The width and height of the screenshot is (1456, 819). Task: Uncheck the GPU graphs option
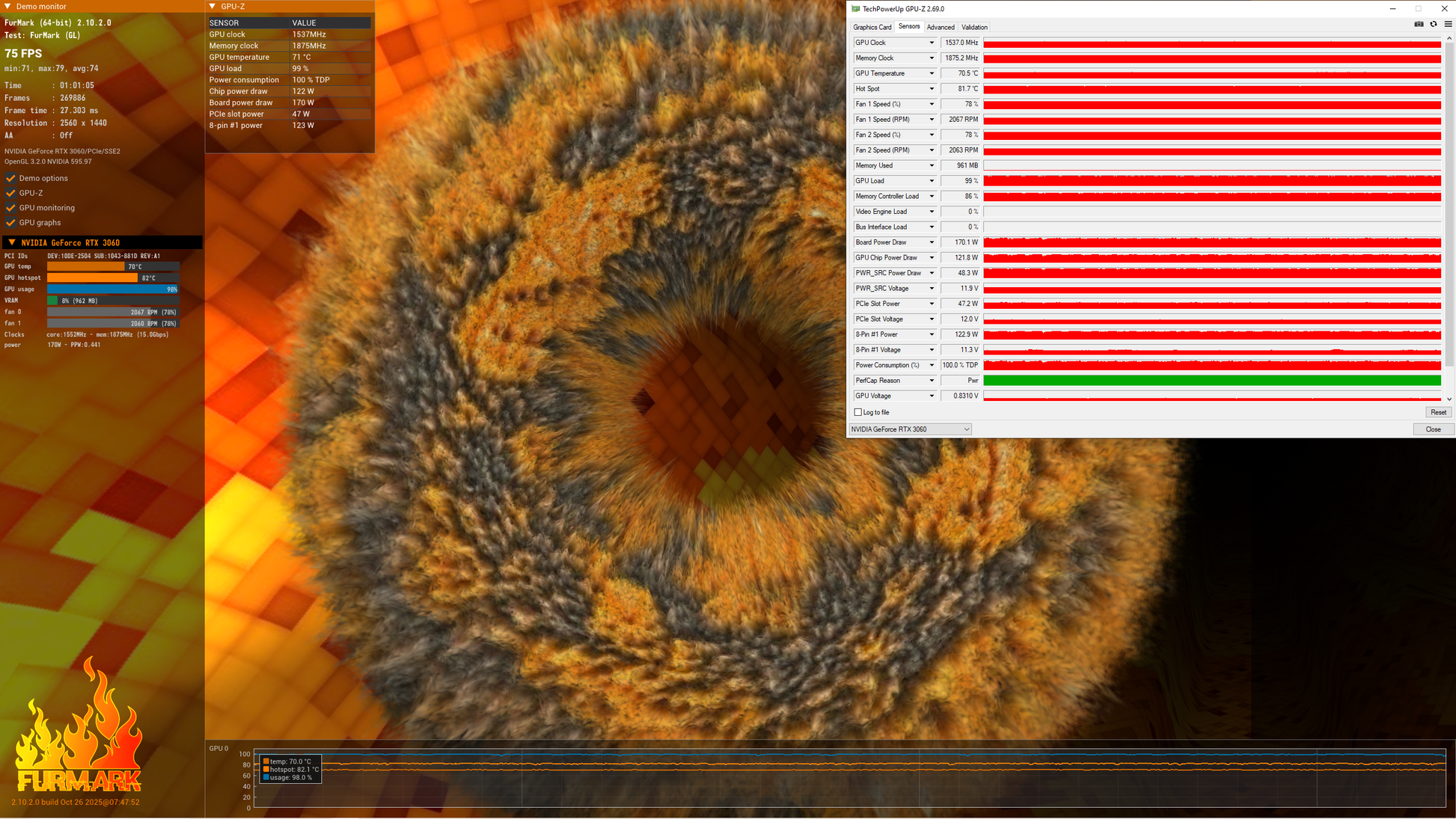click(x=10, y=223)
